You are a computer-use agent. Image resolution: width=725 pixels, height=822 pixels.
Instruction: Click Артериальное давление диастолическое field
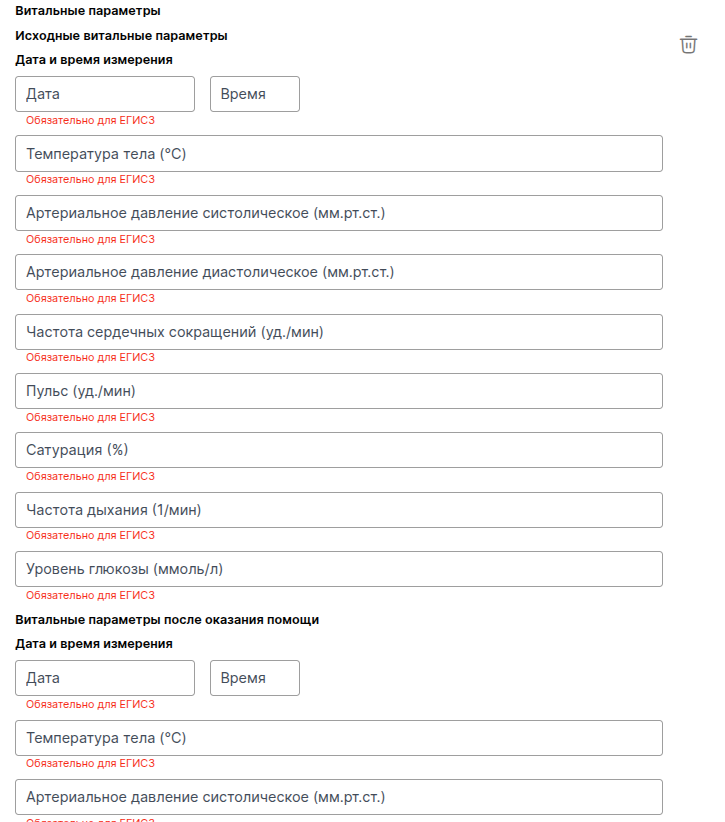click(339, 272)
